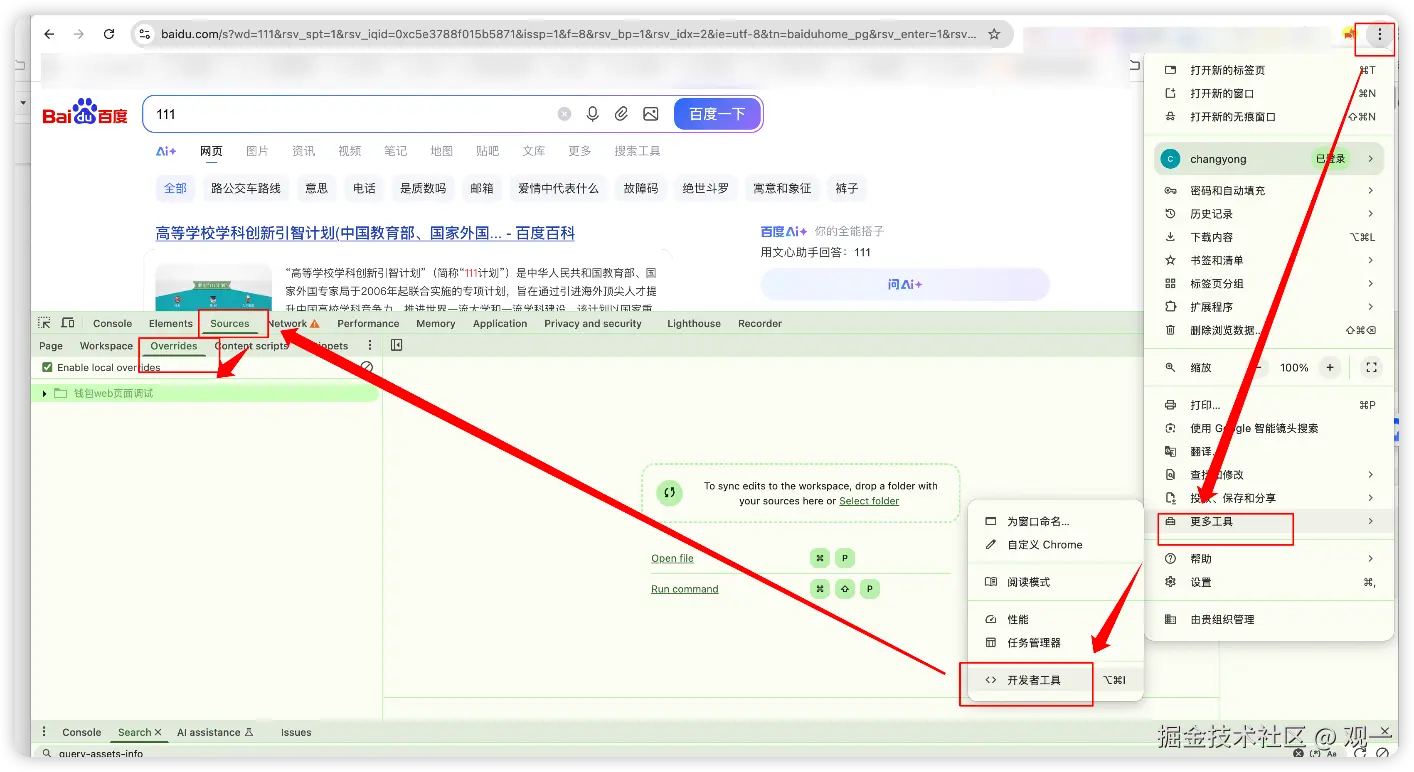The height and width of the screenshot is (772, 1414).
Task: Select 阅读模式 in the submenu
Action: click(x=1055, y=582)
